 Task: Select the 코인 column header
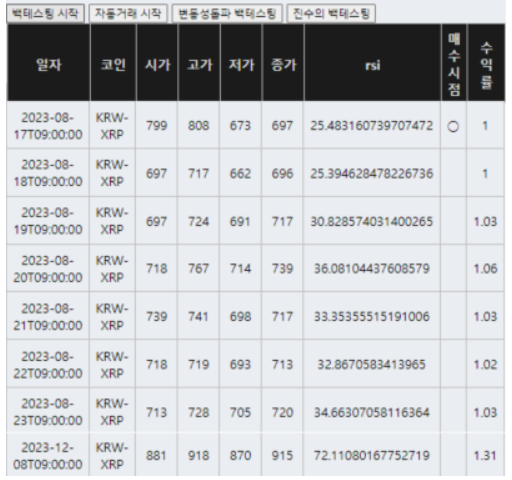[x=113, y=63]
